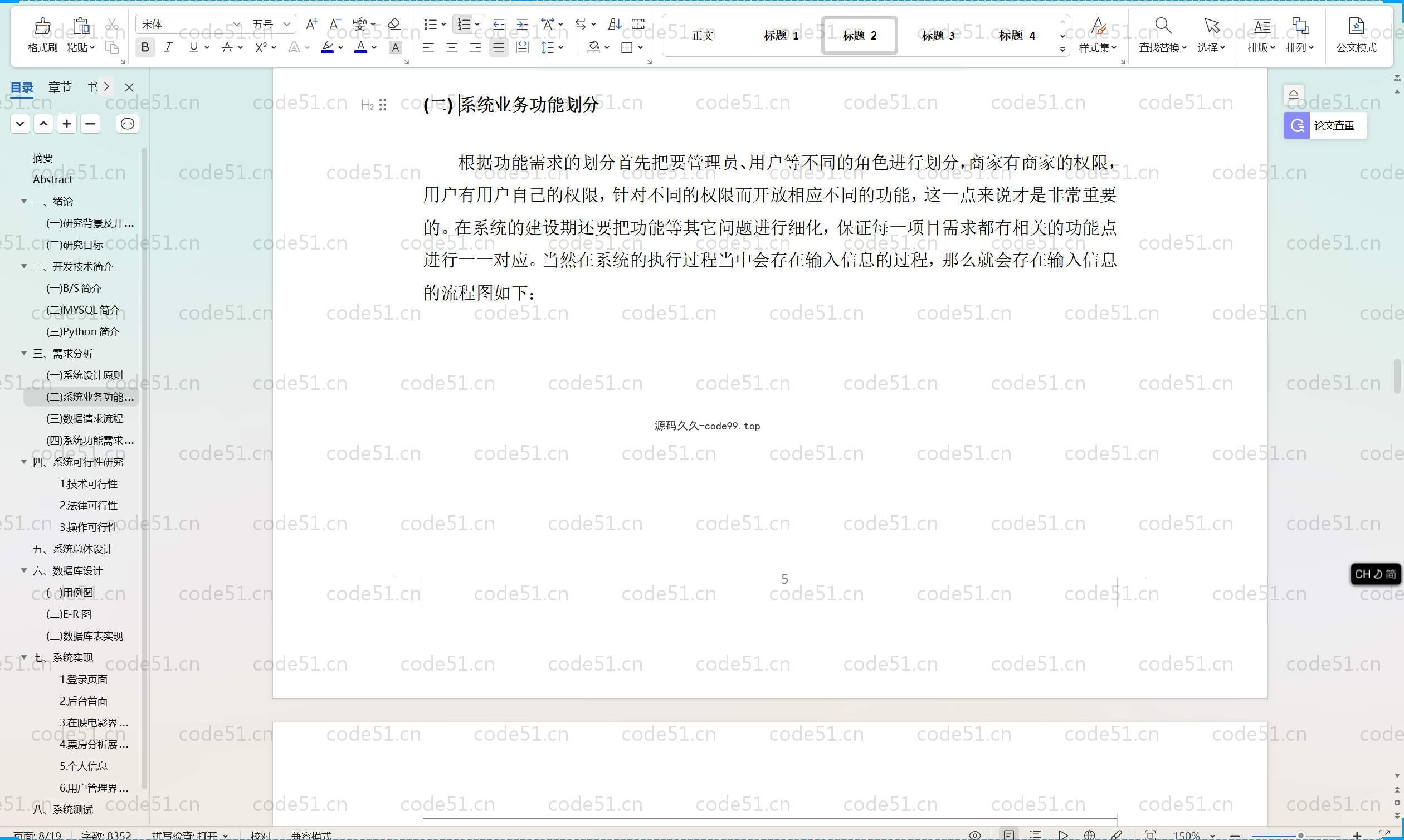Open the bullet list dropdown arrow
The image size is (1404, 840).
444,25
